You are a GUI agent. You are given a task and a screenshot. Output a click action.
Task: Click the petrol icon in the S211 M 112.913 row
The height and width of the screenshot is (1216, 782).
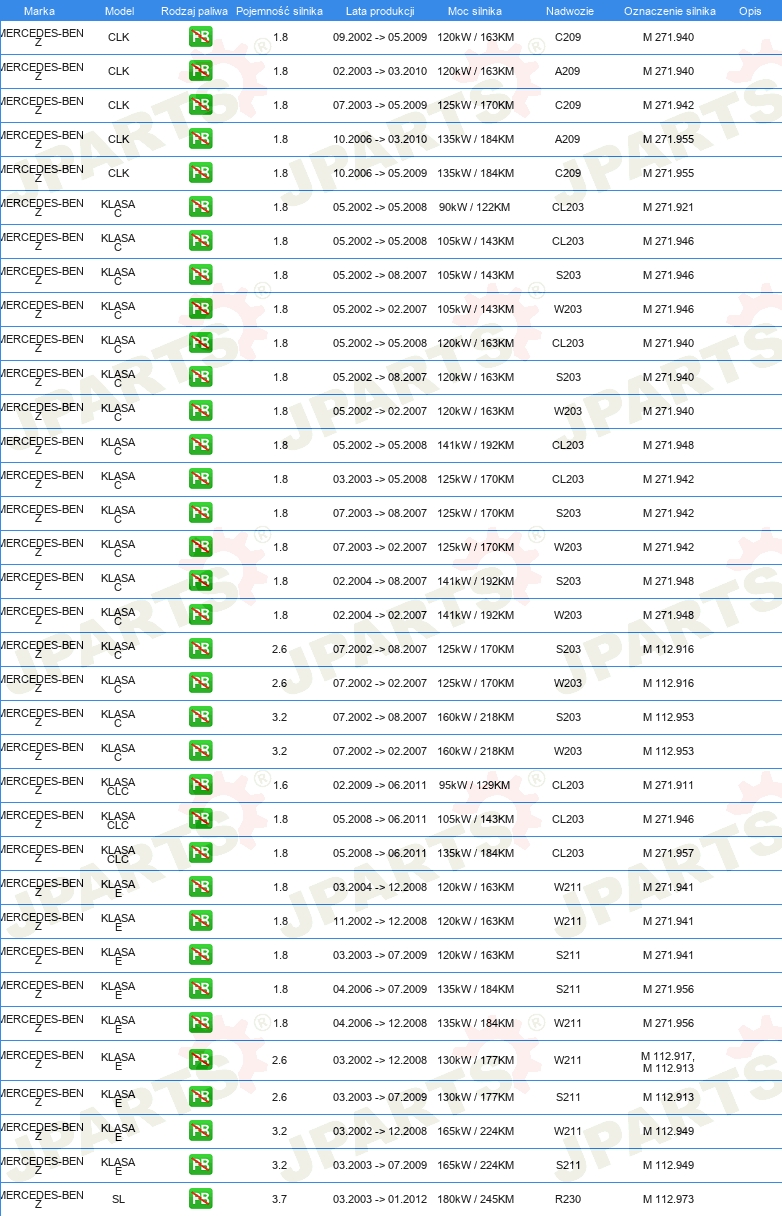(x=200, y=1097)
